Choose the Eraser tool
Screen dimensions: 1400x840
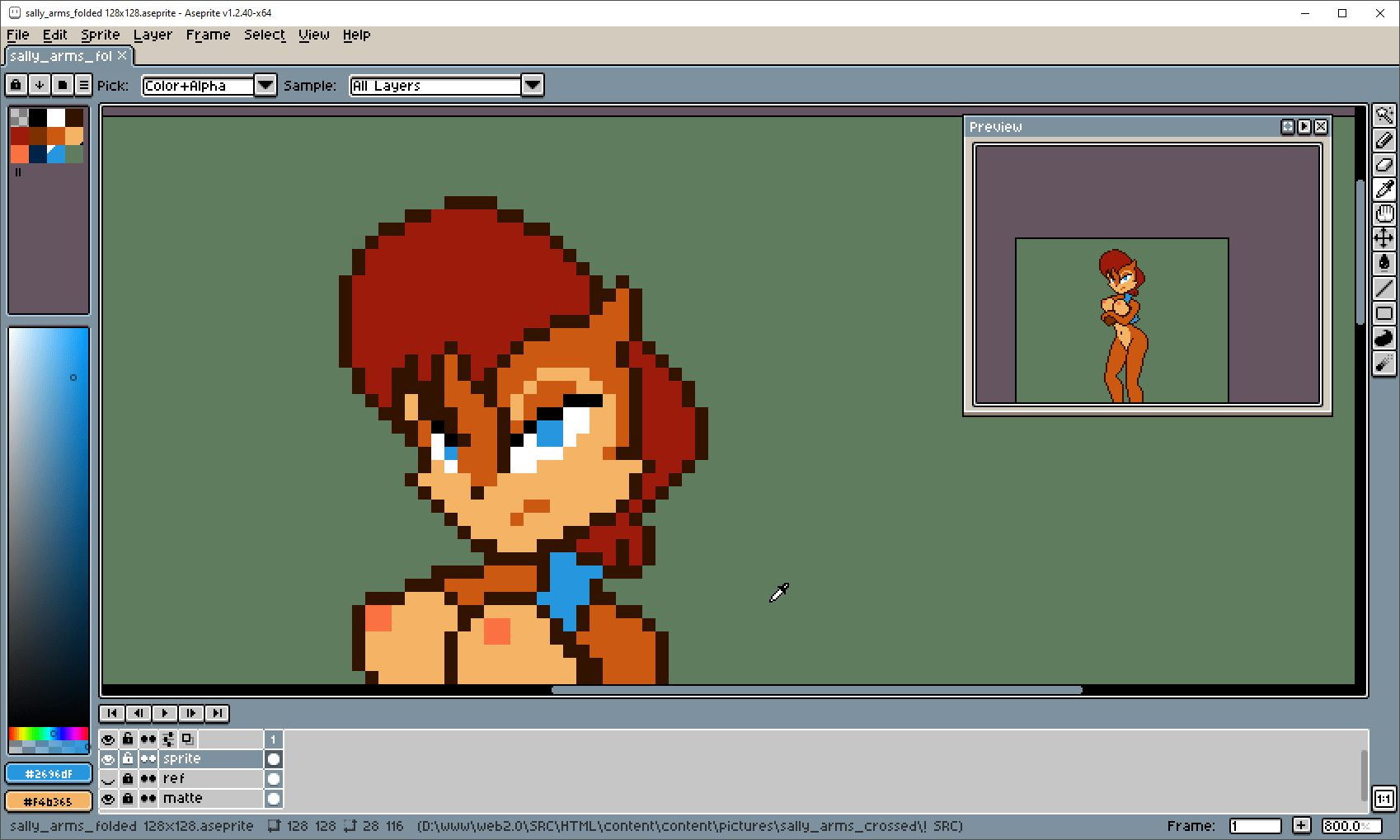click(x=1384, y=165)
